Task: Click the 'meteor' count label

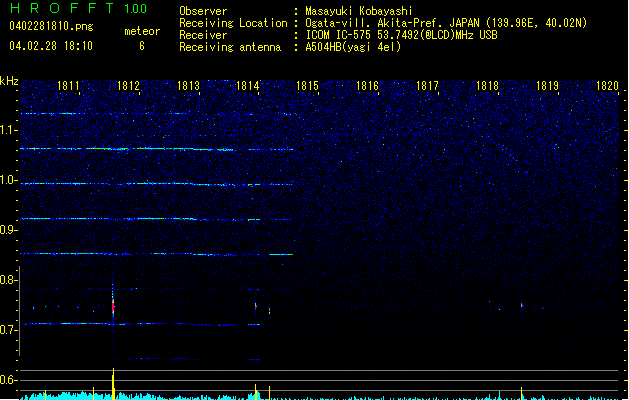Action: pyautogui.click(x=142, y=31)
